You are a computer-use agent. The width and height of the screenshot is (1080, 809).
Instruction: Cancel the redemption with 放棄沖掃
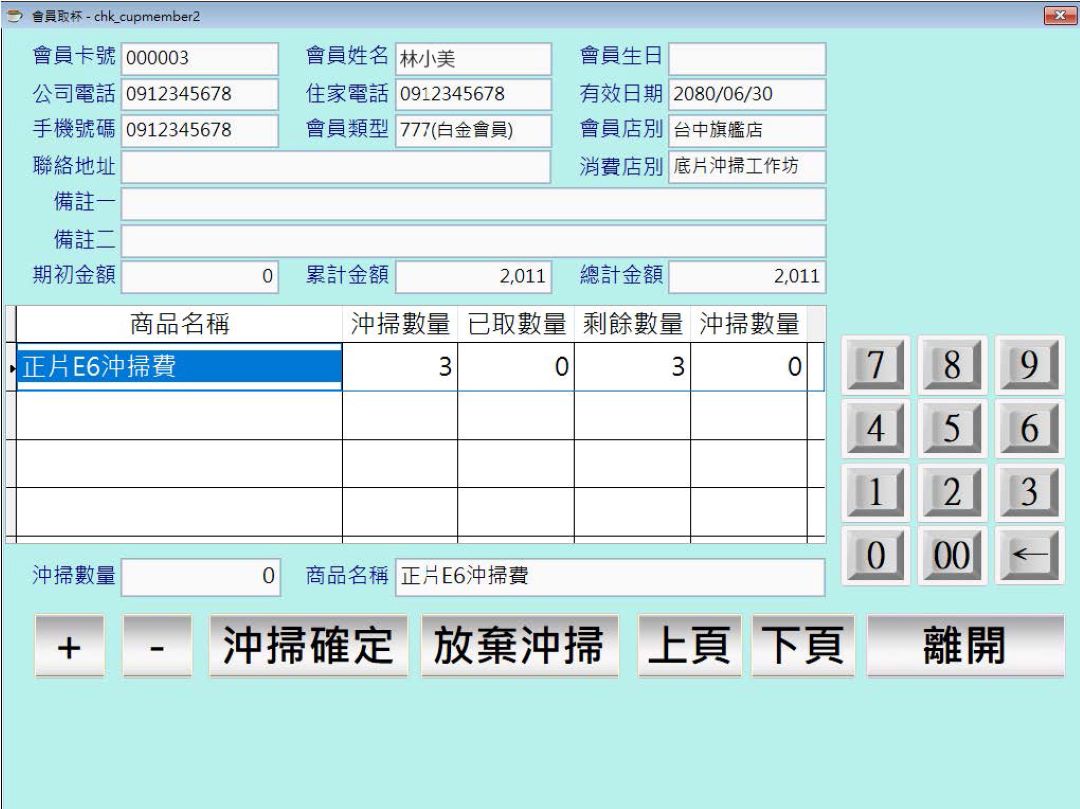(x=521, y=647)
